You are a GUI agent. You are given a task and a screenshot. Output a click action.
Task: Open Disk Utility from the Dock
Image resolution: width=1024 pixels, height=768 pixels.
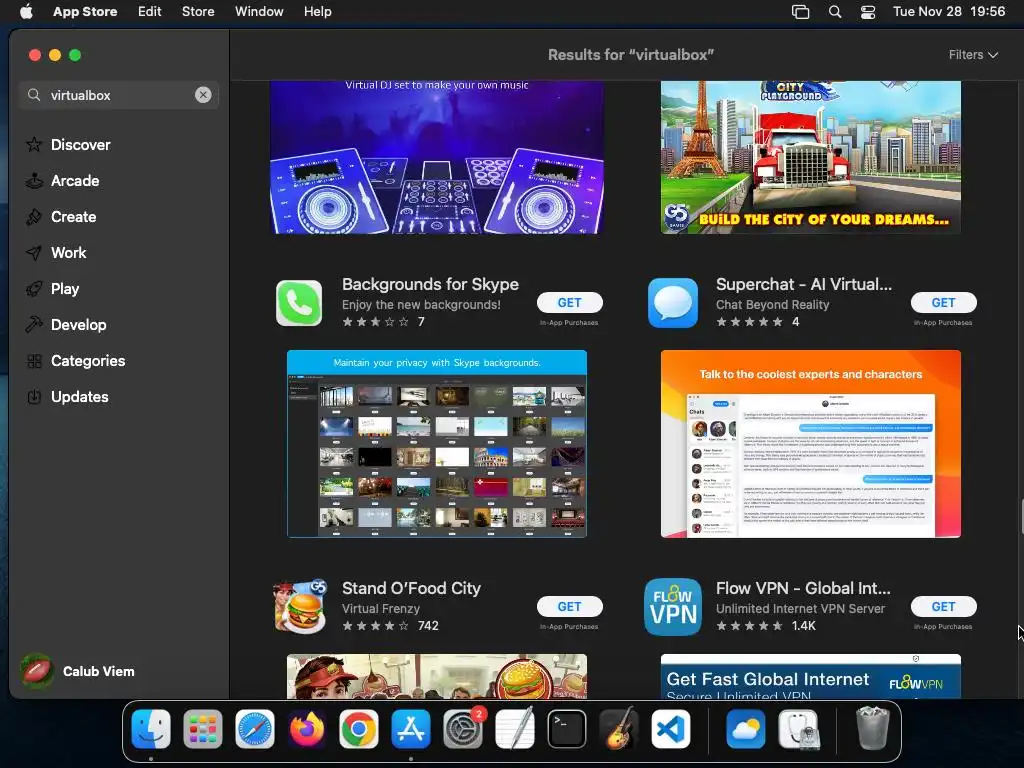[798, 729]
